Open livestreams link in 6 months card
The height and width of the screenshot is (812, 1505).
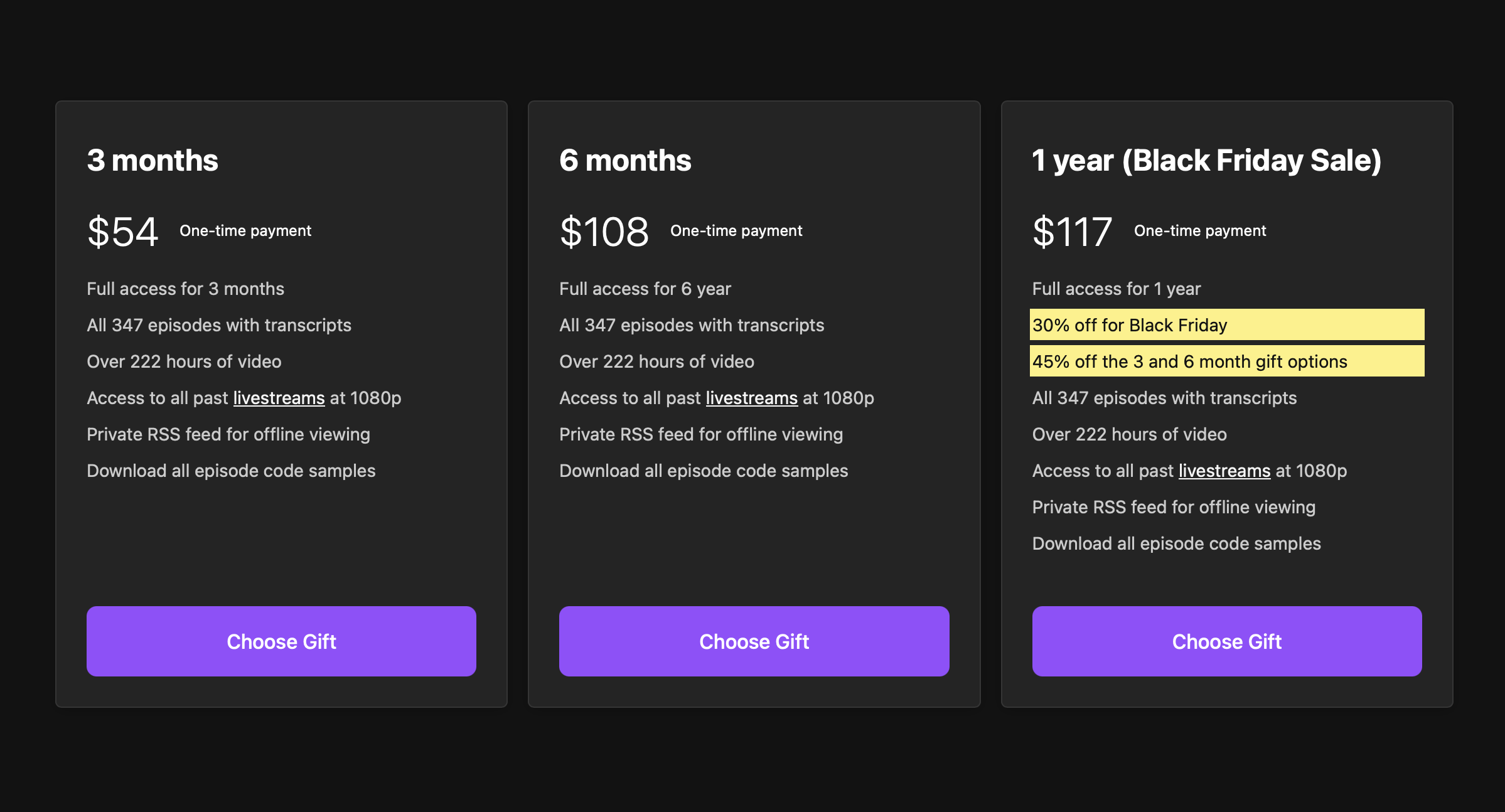coord(751,398)
